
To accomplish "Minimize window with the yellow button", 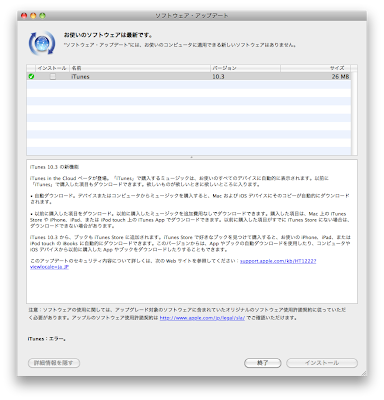I will coord(33,15).
